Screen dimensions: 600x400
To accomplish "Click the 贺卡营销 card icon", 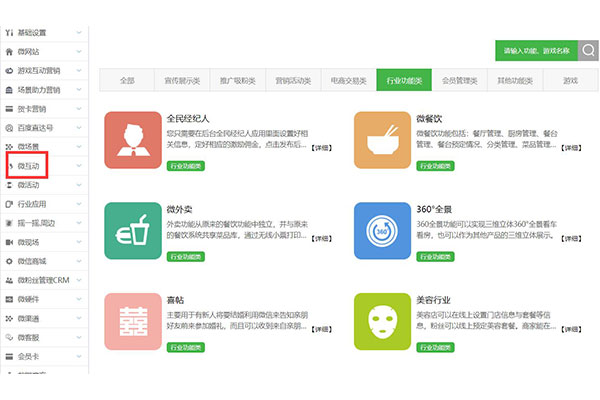I will [x=9, y=109].
